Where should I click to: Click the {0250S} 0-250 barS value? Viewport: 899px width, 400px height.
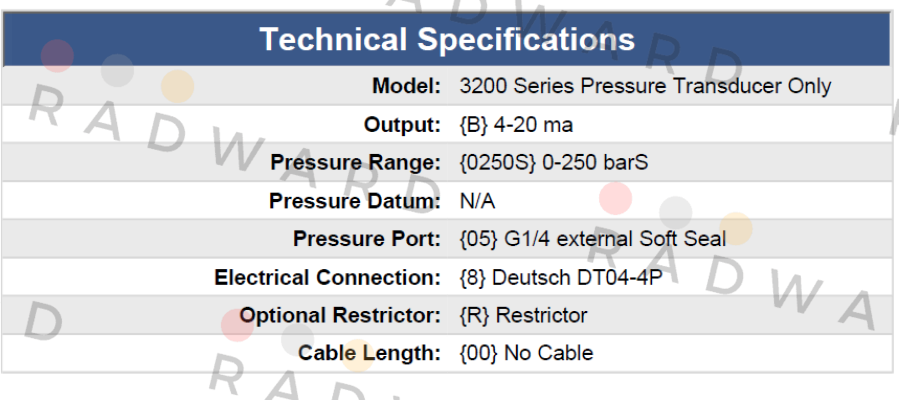click(554, 163)
